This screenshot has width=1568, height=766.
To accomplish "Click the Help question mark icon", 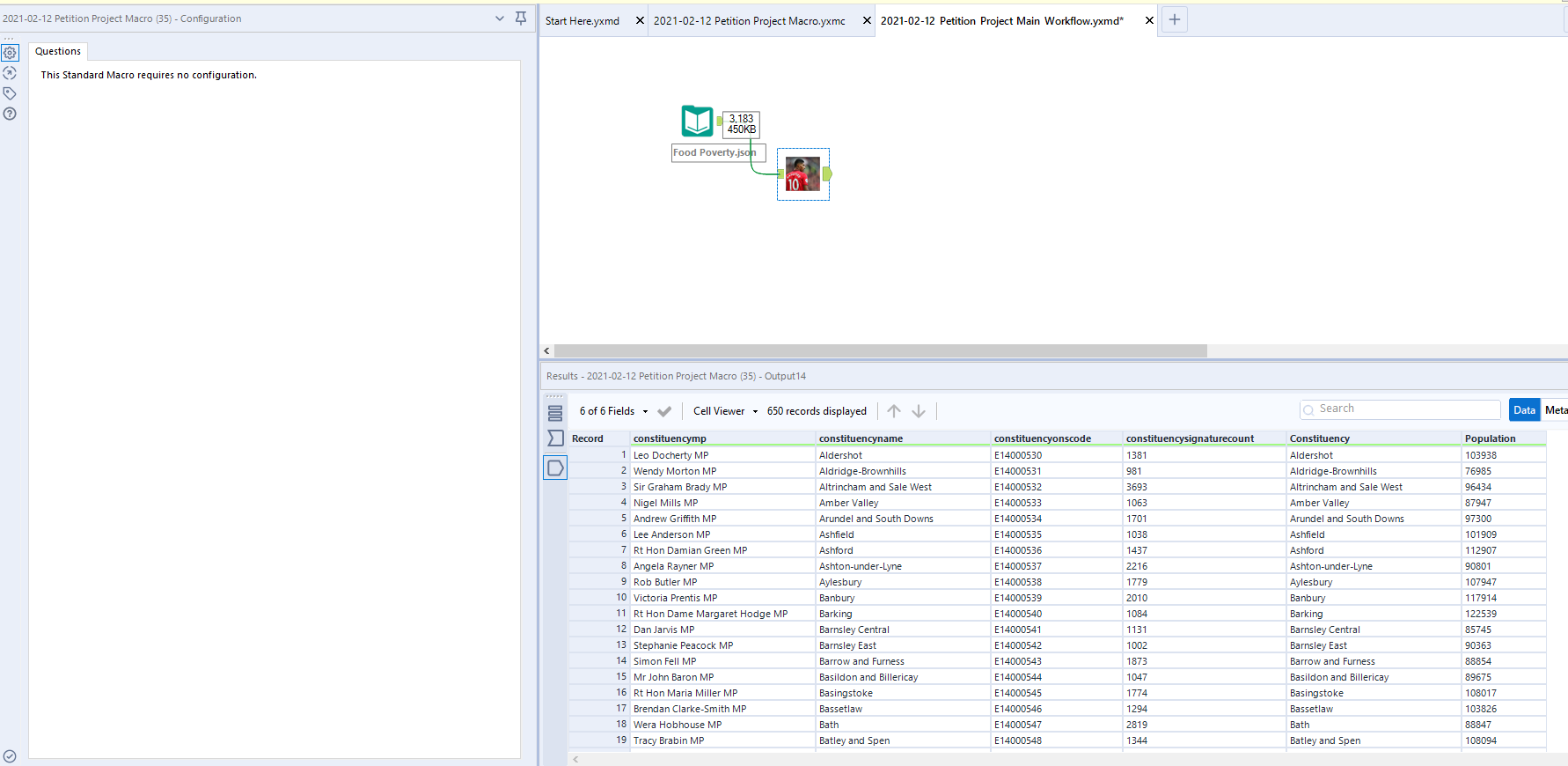I will [x=10, y=114].
